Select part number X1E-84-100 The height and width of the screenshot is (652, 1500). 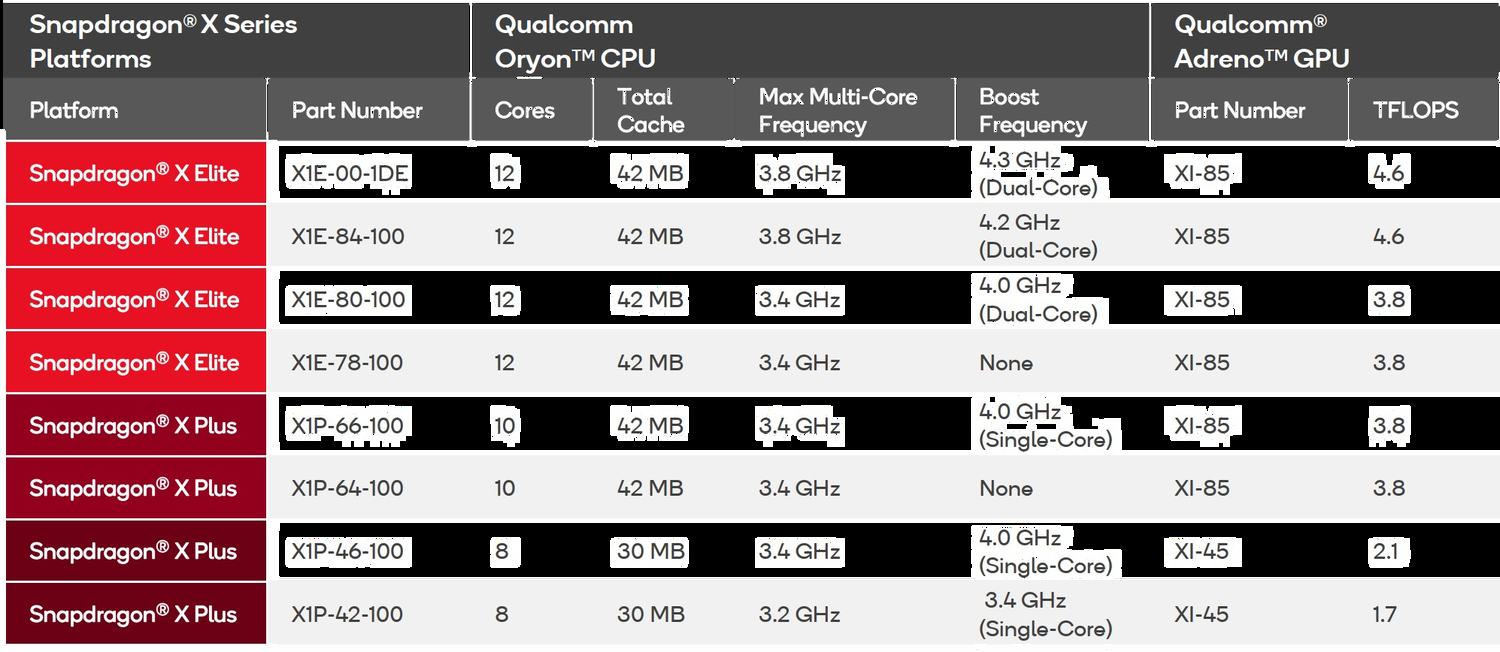[348, 237]
